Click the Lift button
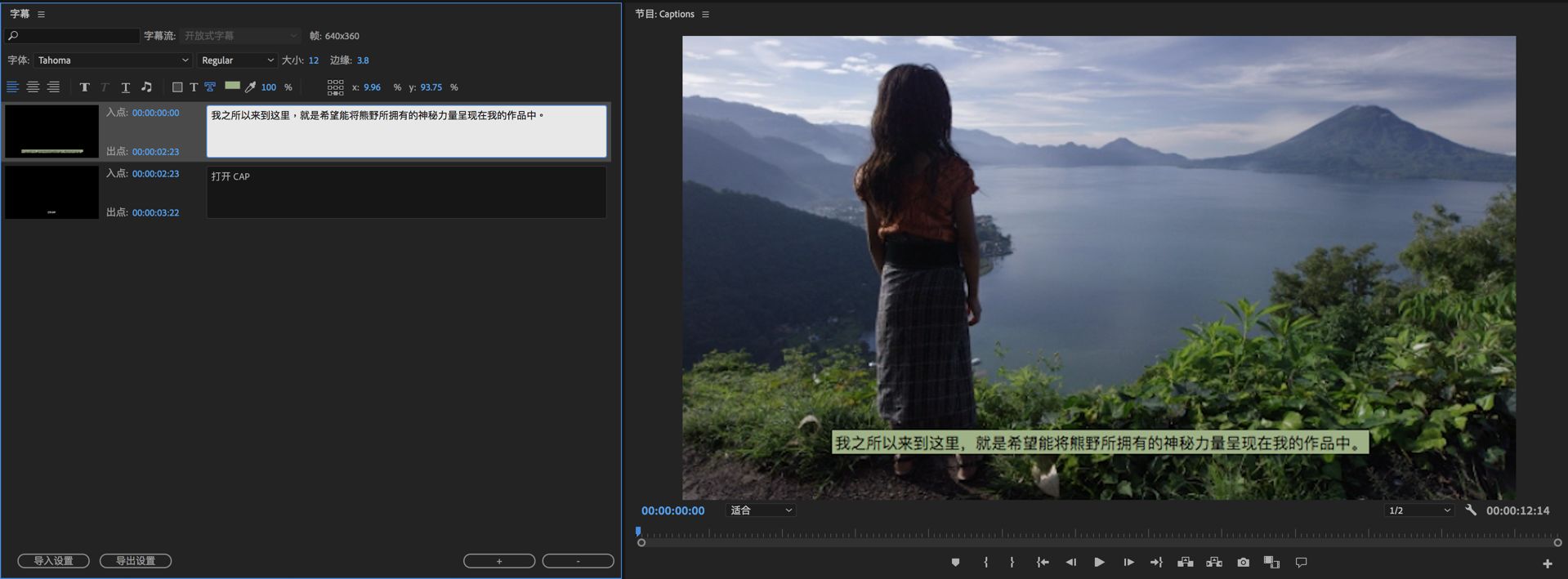Viewport: 1568px width, 579px height. click(1186, 563)
